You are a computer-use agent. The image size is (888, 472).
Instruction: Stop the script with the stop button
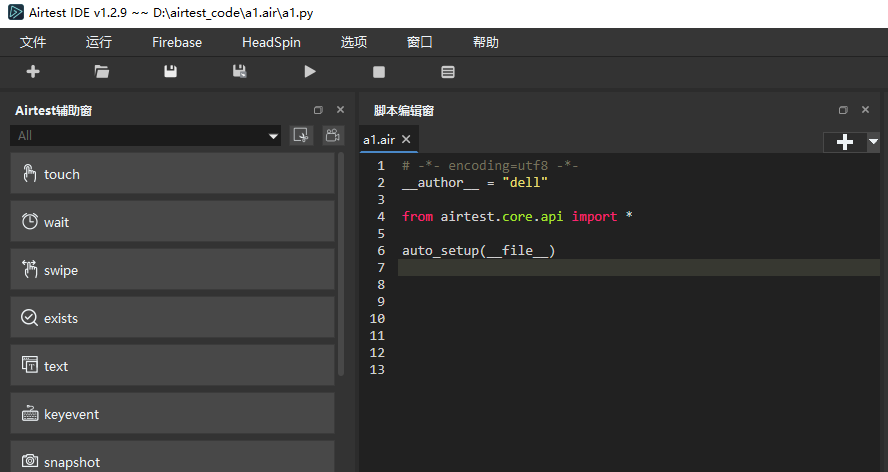pos(379,72)
